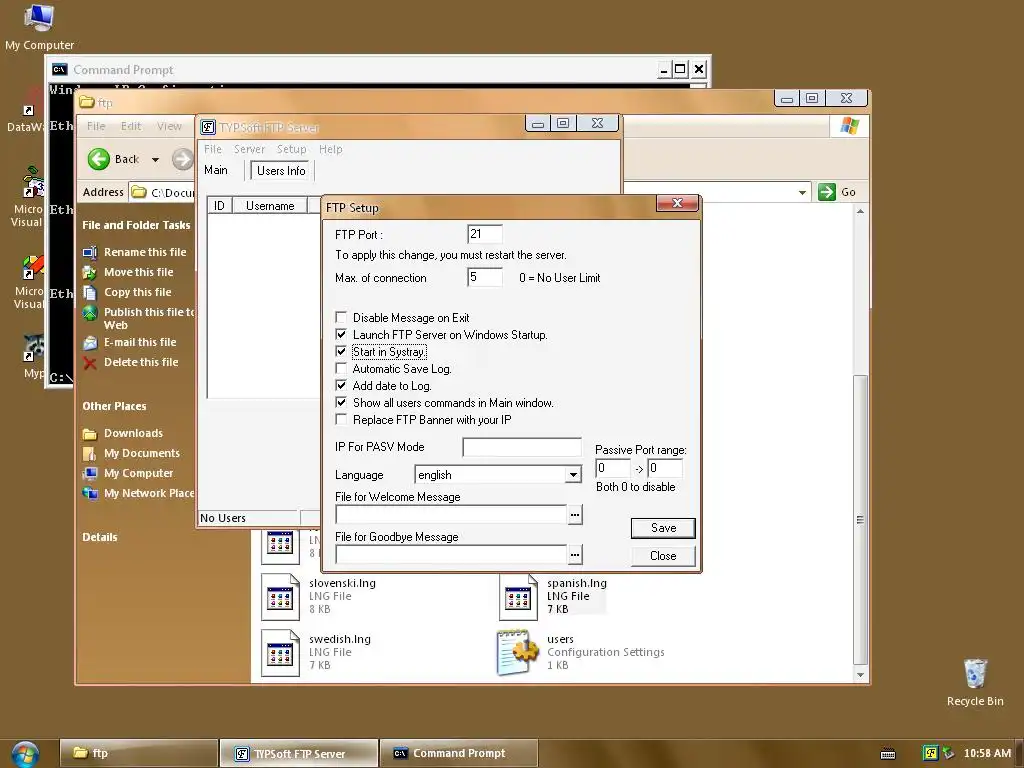Viewport: 1024px width, 768px height.
Task: Switch to ftp taskbar button
Action: 139,753
